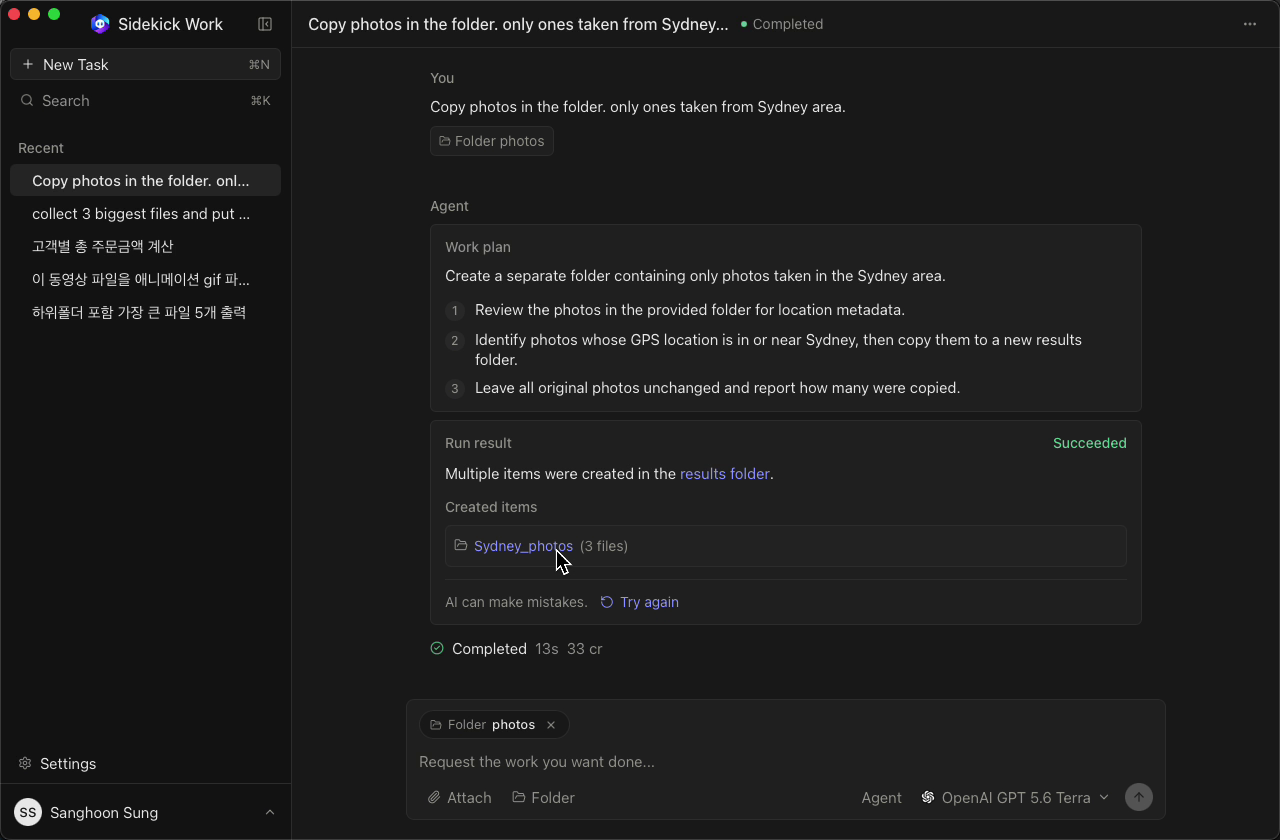
Task: Click the New Task button
Action: pyautogui.click(x=145, y=64)
